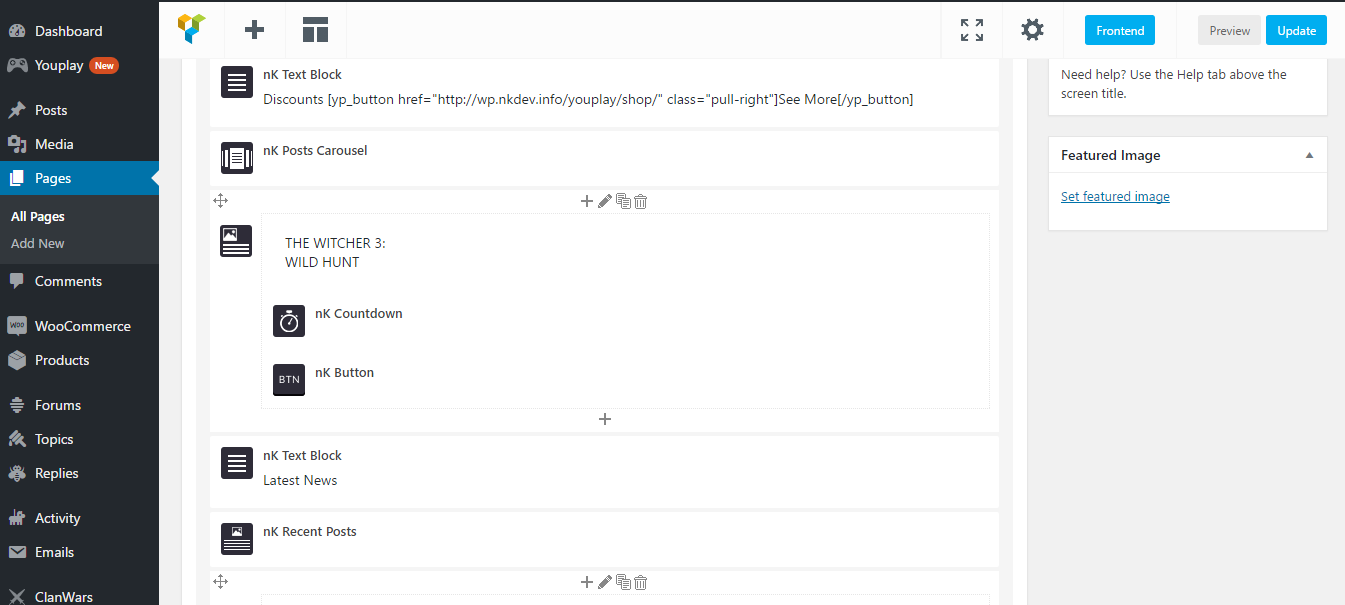This screenshot has height=605, width=1345.
Task: Click the "THE WITCHER 3: WILD HUNT" text
Action: [335, 253]
